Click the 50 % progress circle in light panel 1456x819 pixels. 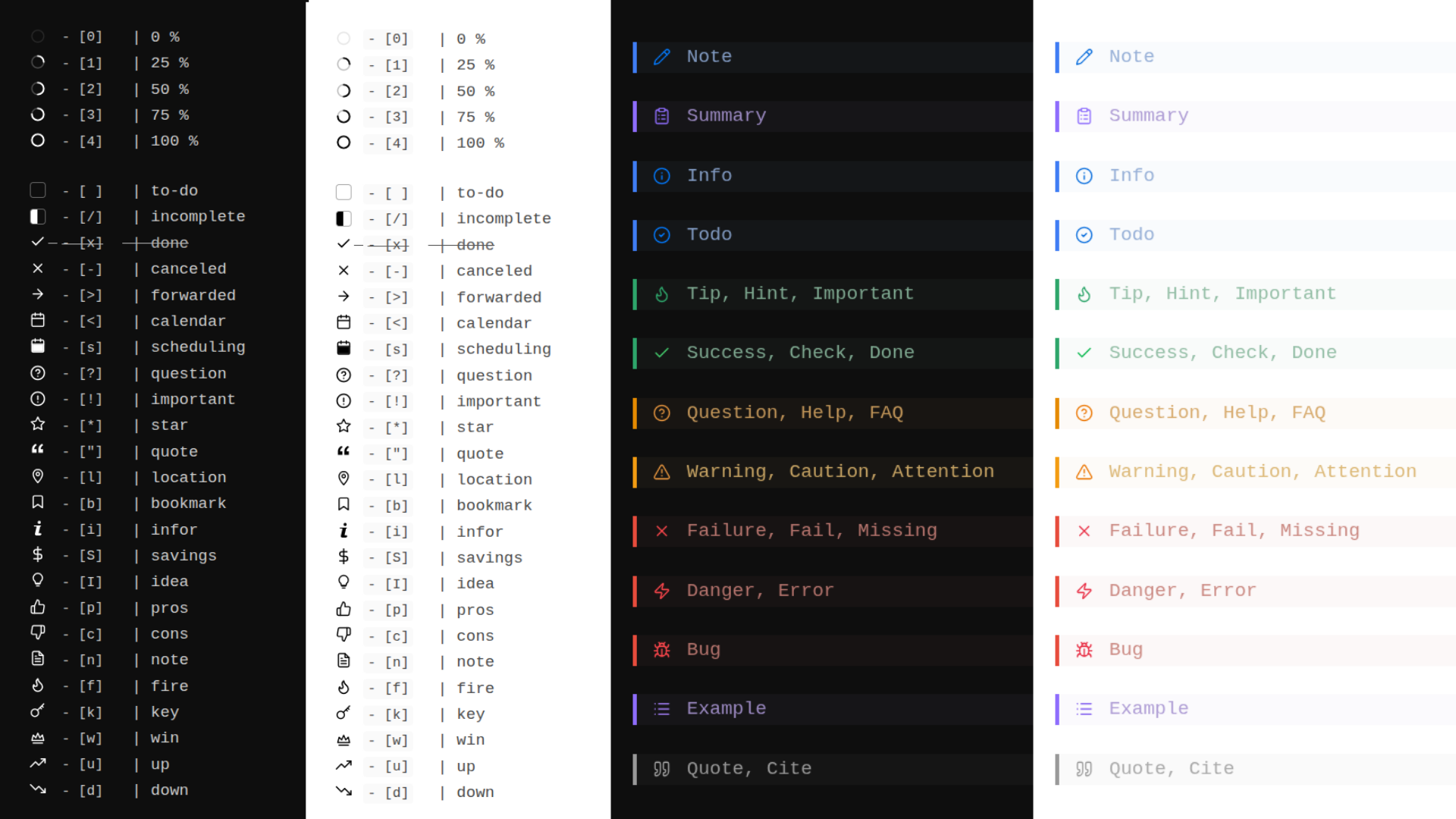pos(344,91)
